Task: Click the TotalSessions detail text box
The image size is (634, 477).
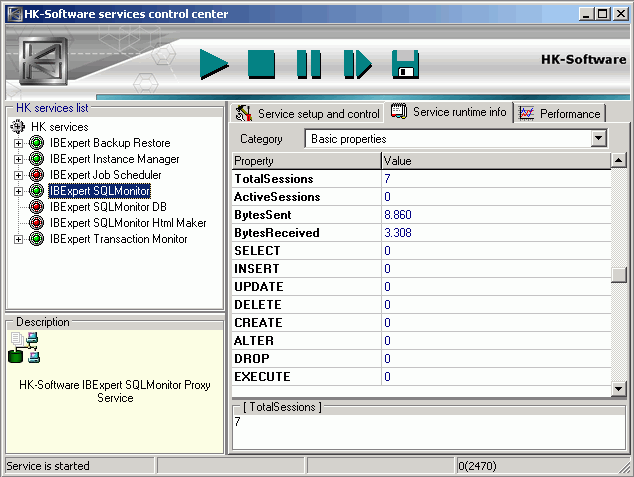Action: pos(429,432)
